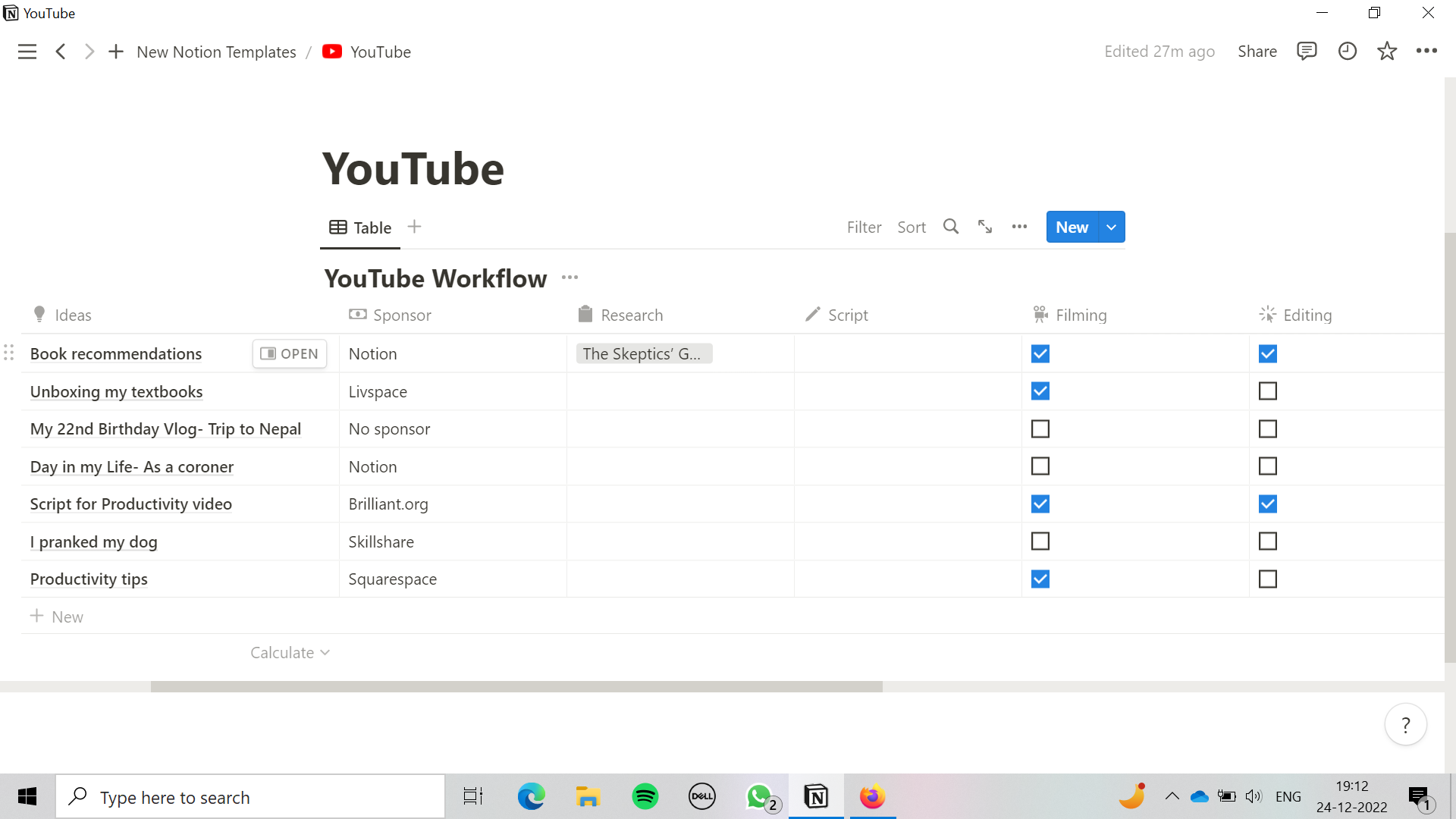Click the YouTube page icon in the breadcrumb

pyautogui.click(x=332, y=51)
